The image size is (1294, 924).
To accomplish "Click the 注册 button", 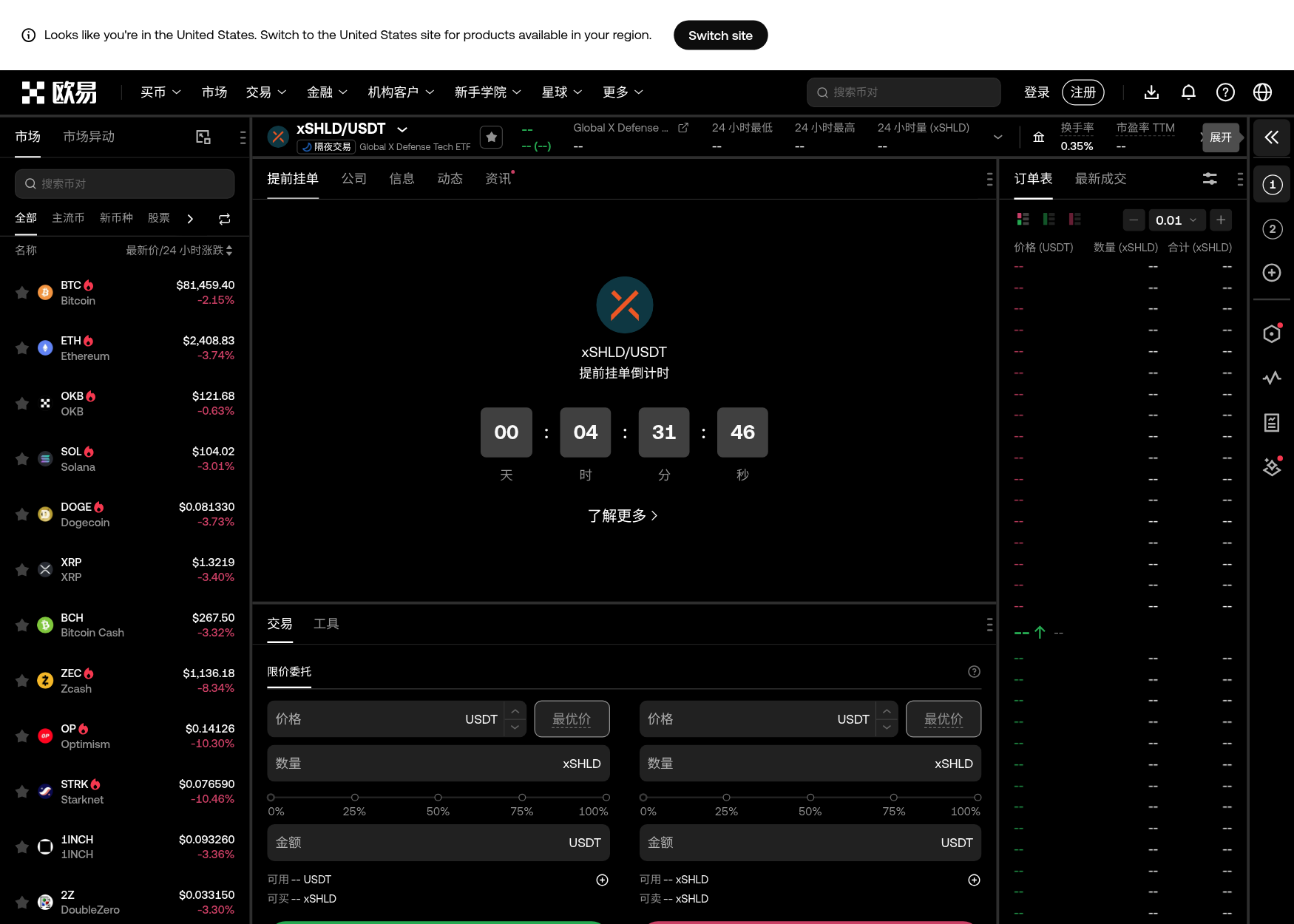I will [x=1083, y=92].
